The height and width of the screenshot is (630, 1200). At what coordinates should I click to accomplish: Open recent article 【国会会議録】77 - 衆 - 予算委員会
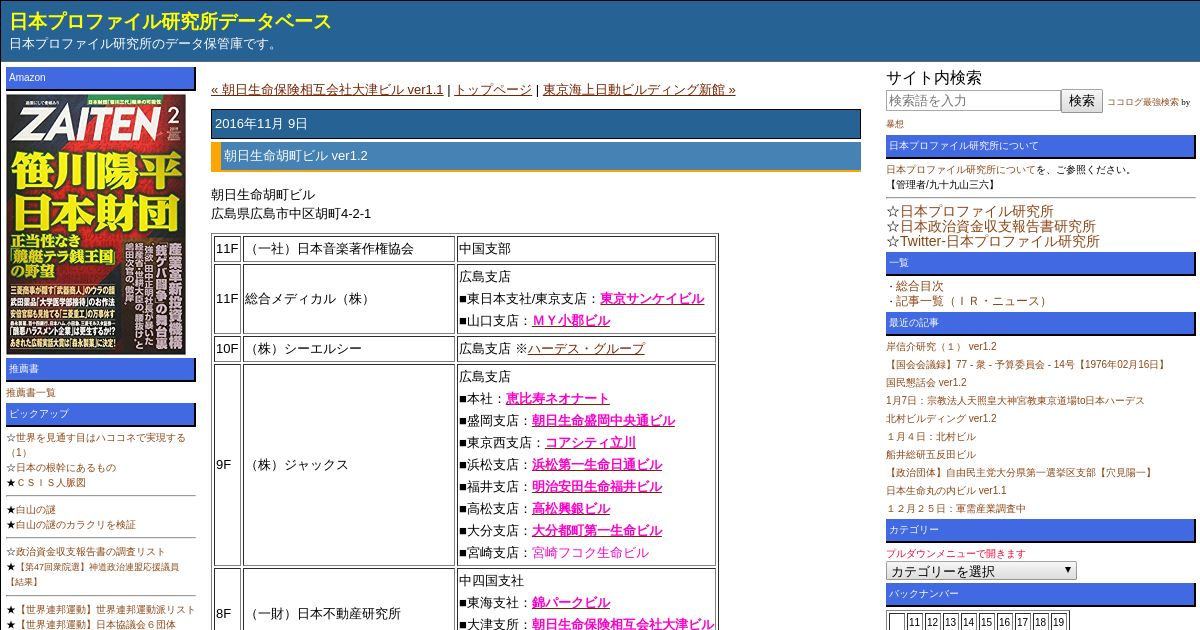coord(1027,364)
